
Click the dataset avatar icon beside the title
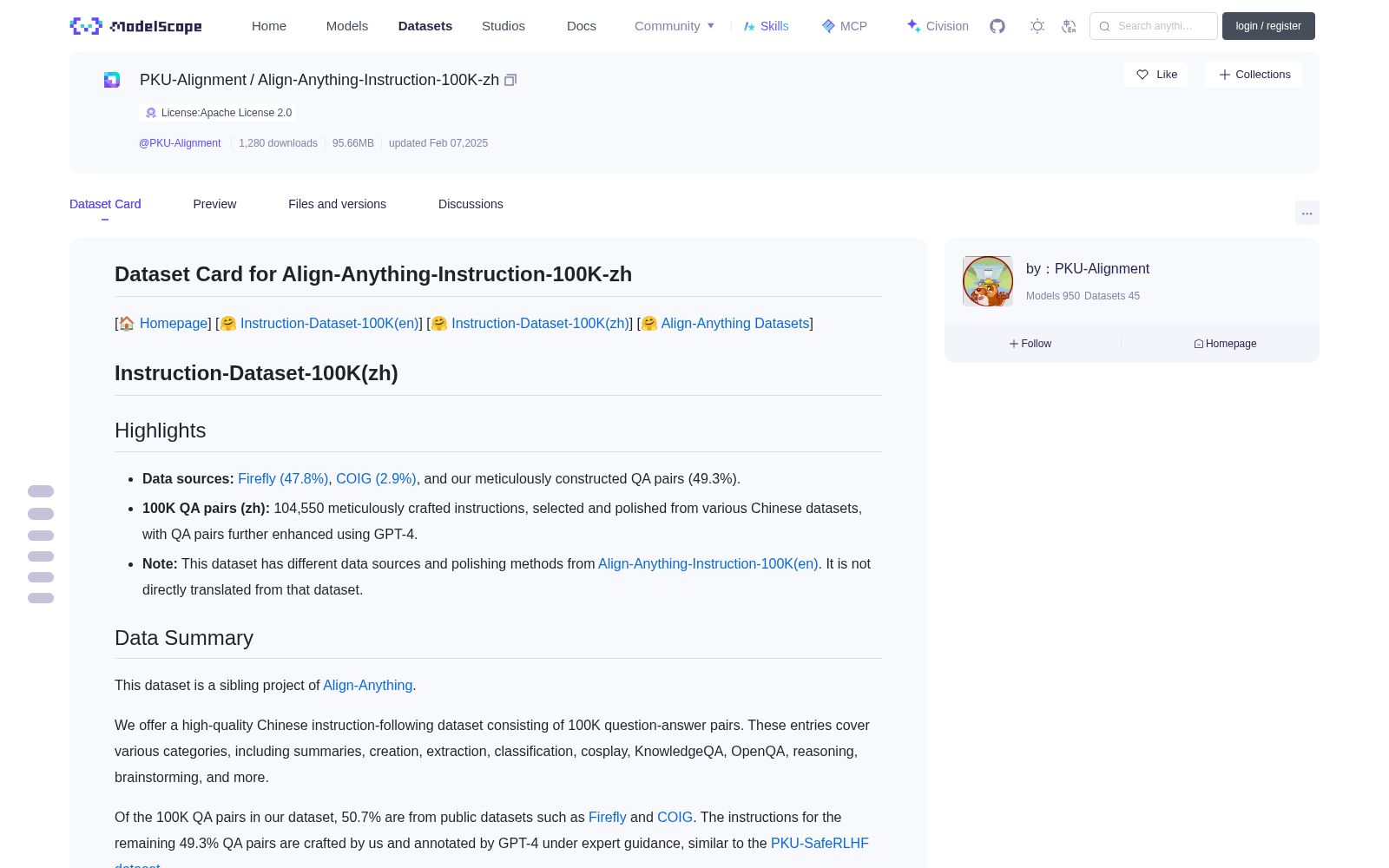112,80
